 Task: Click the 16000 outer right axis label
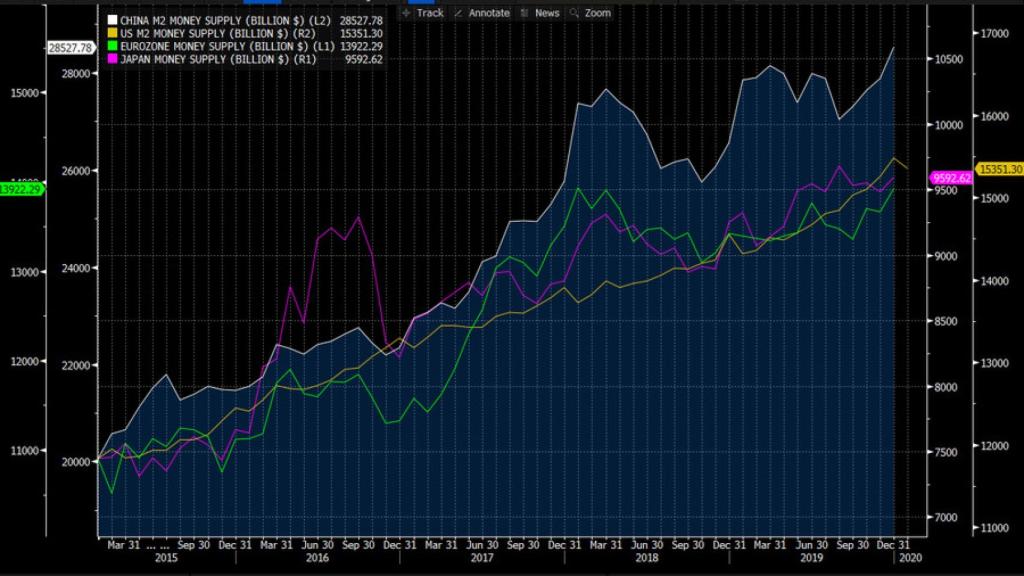995,116
